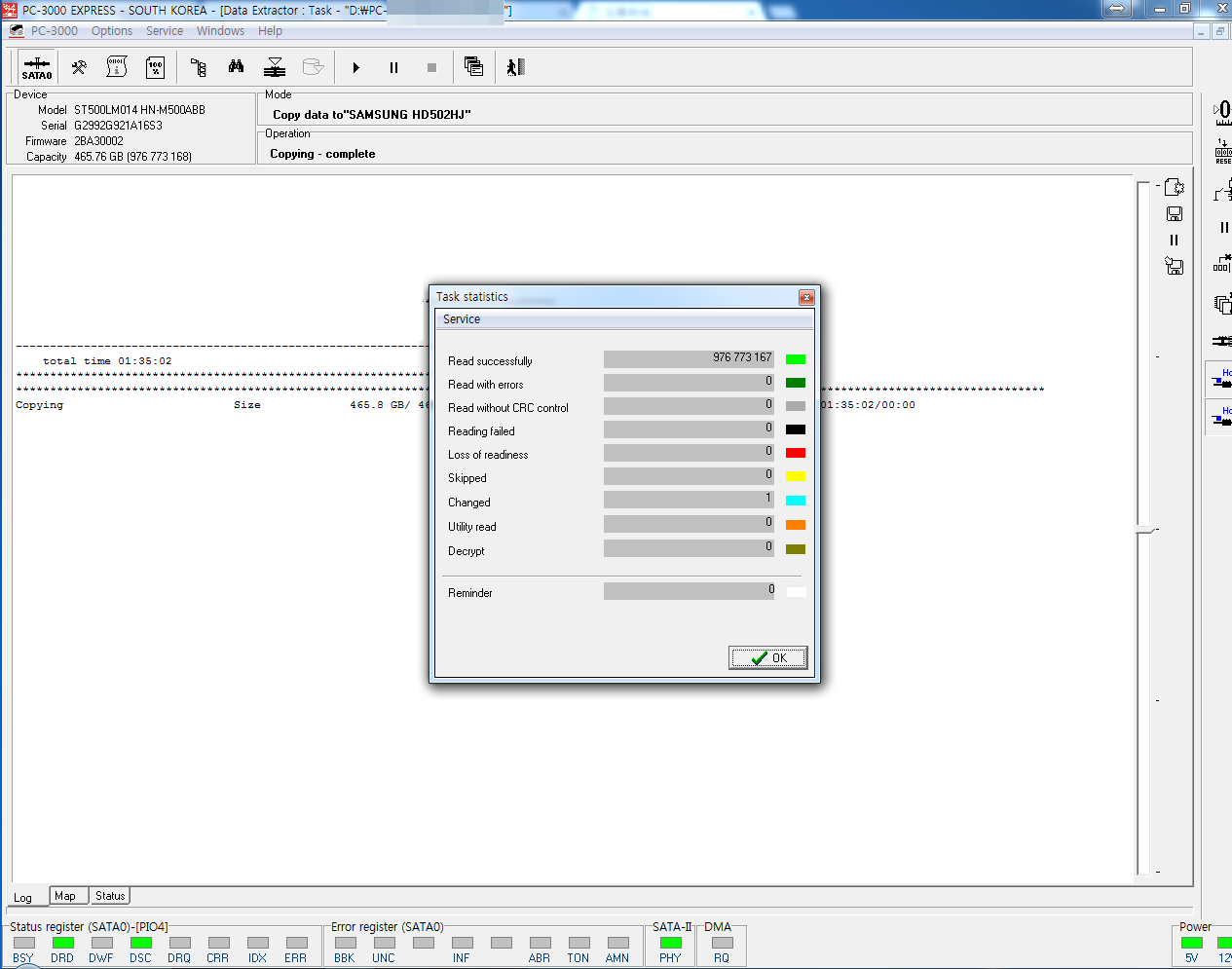Close the Task statistics dialog
Viewport: 1232px width, 969px height.
pyautogui.click(x=806, y=297)
